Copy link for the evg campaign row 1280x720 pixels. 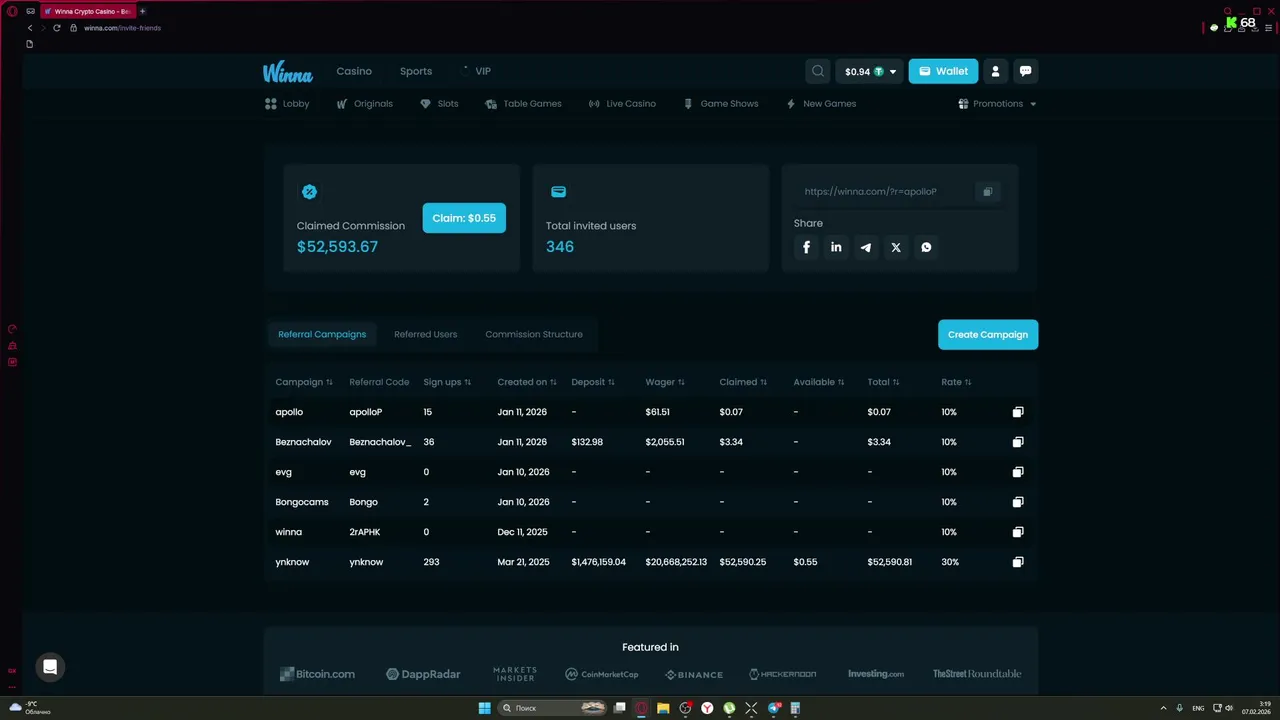click(x=1018, y=472)
